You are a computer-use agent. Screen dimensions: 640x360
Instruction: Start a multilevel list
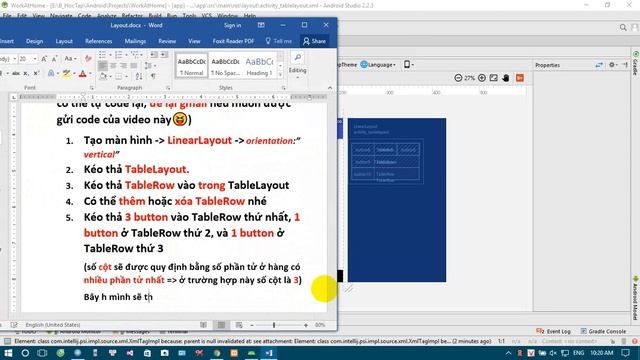click(x=135, y=55)
